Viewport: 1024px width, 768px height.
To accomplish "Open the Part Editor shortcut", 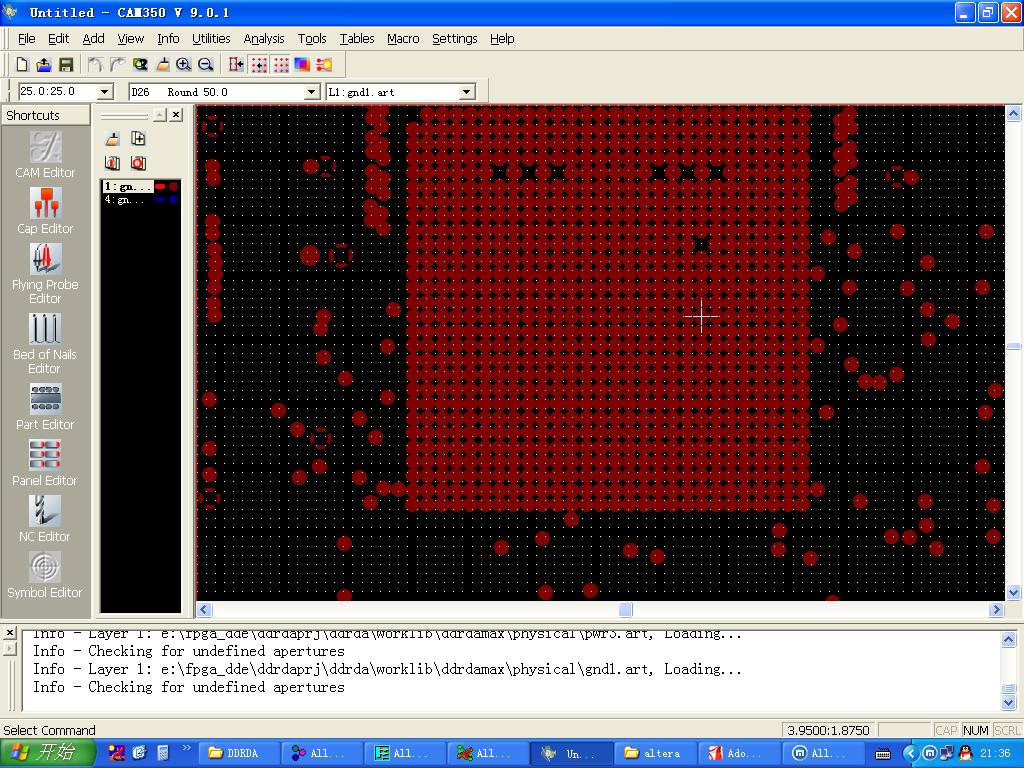I will (45, 406).
